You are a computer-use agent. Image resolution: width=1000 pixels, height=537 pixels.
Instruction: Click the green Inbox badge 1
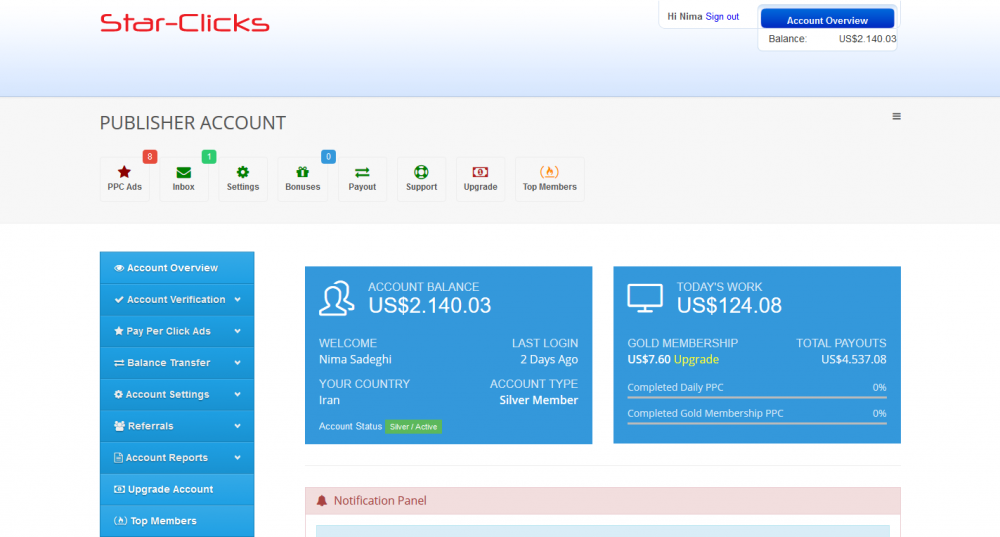[209, 156]
